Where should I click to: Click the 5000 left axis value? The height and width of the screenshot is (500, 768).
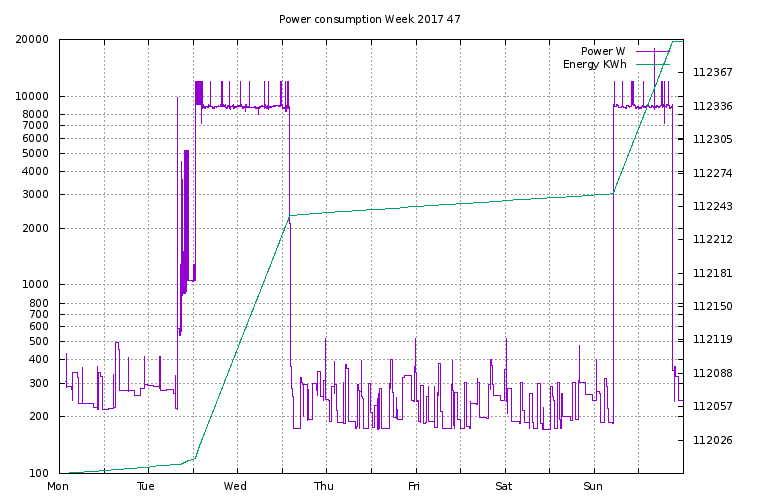pyautogui.click(x=35, y=153)
